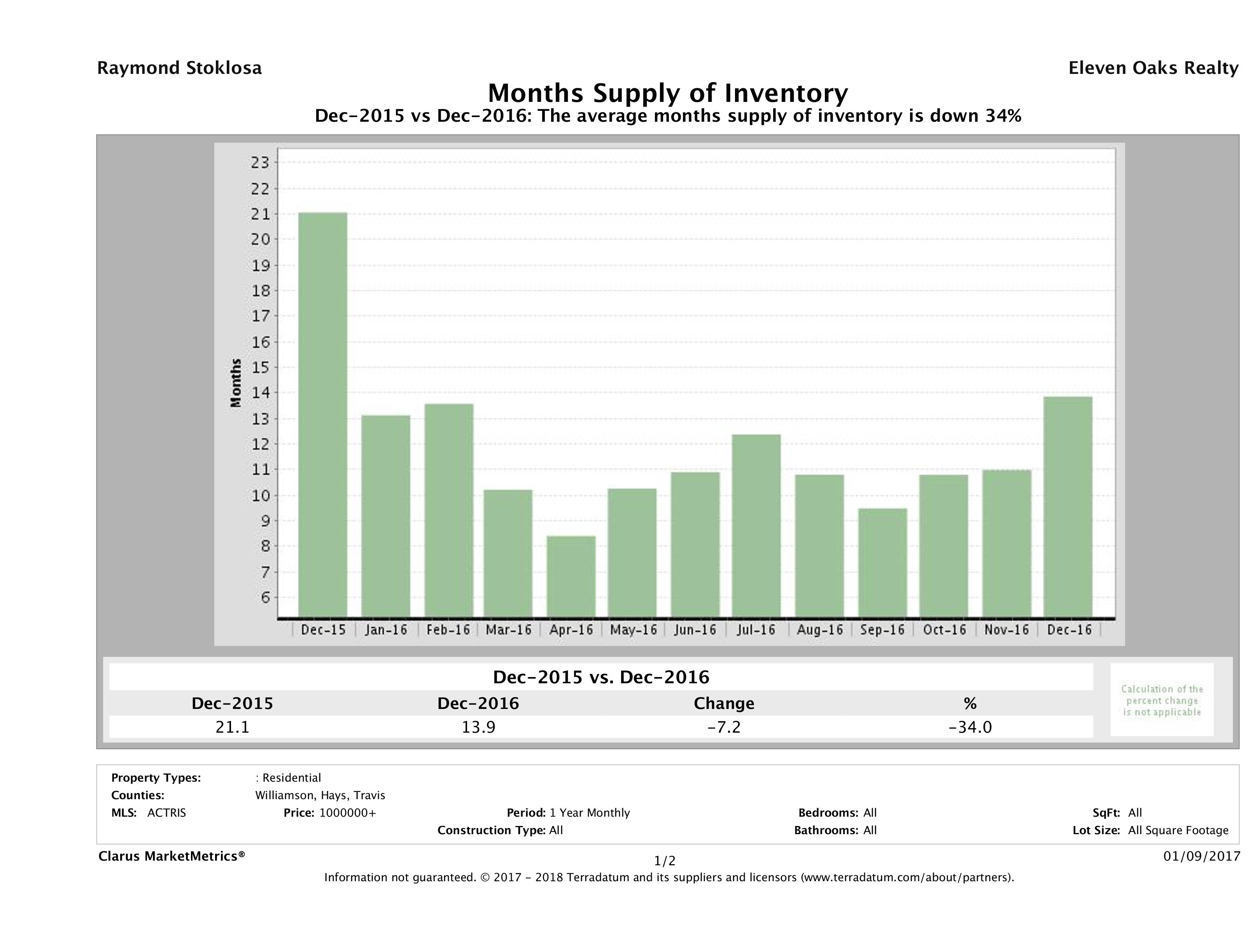Viewport: 1255px width, 952px height.
Task: Click the Change column header
Action: [723, 703]
